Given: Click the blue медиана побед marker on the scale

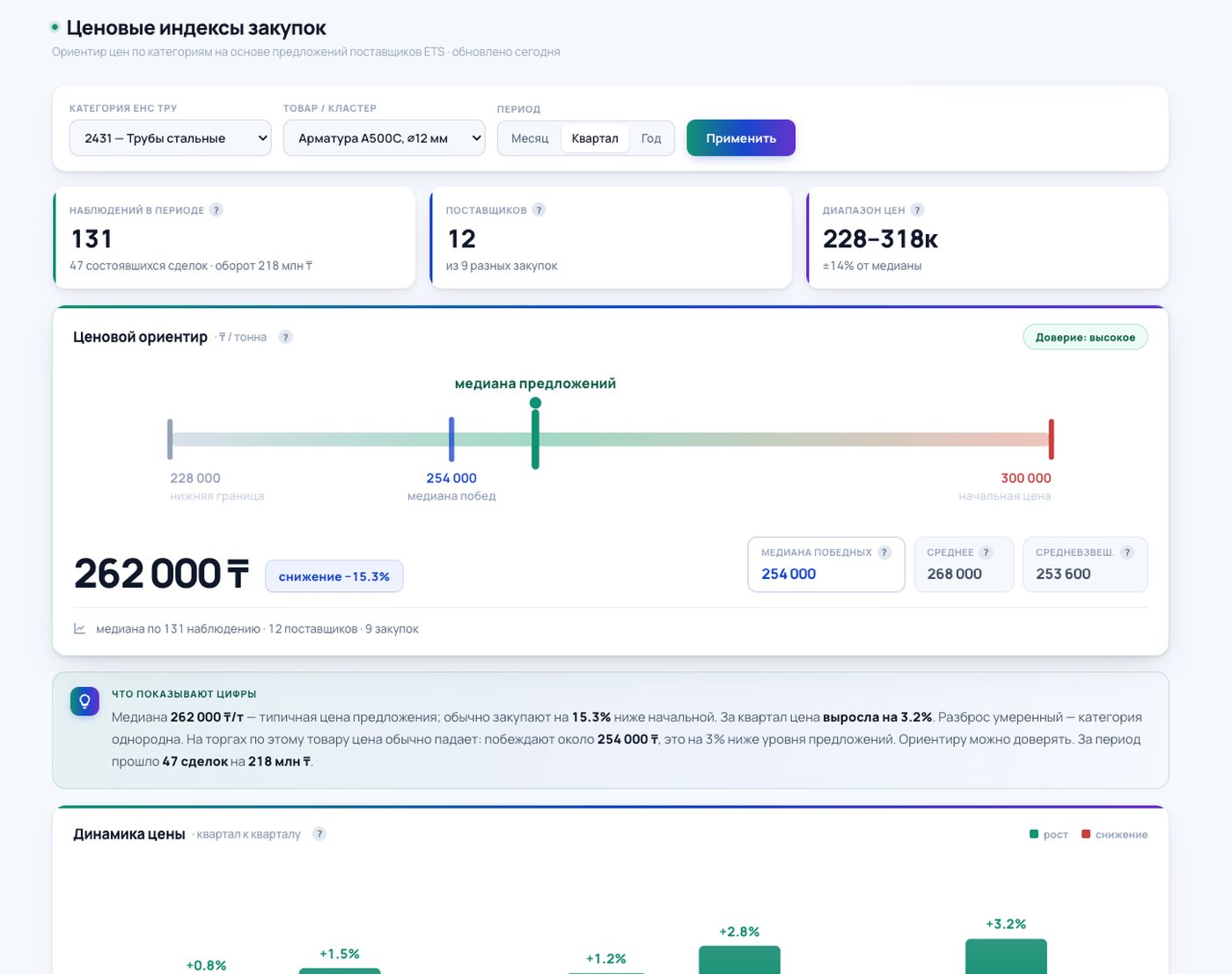Looking at the screenshot, I should 451,439.
